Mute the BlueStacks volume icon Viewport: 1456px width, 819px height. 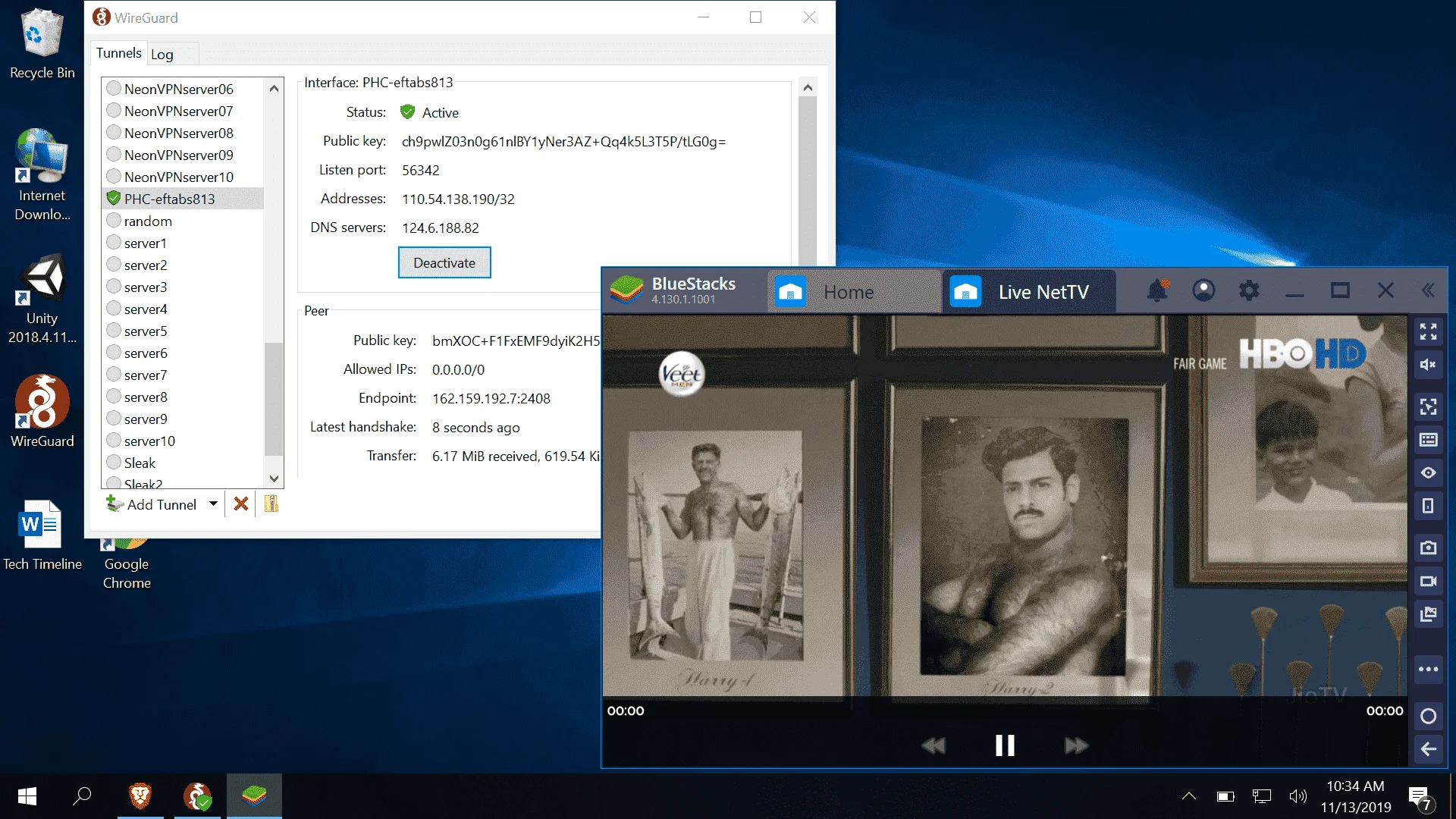click(x=1428, y=365)
